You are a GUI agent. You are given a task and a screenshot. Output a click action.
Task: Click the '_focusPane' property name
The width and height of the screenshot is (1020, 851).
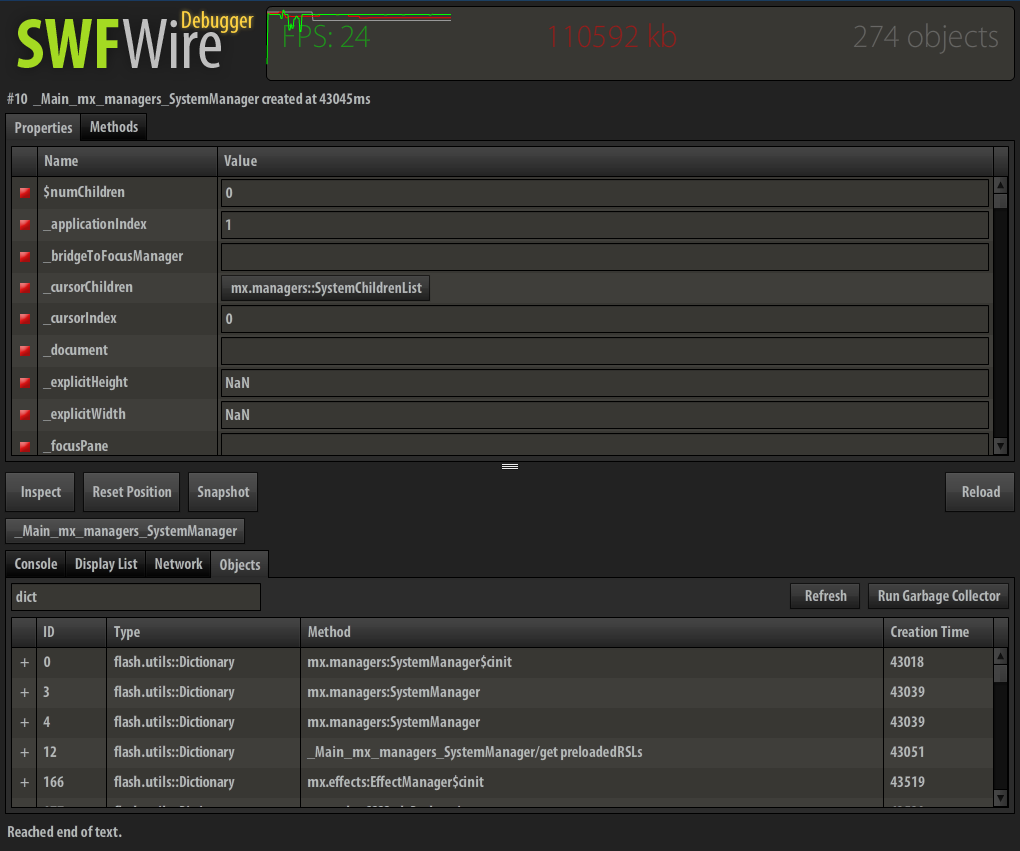75,446
